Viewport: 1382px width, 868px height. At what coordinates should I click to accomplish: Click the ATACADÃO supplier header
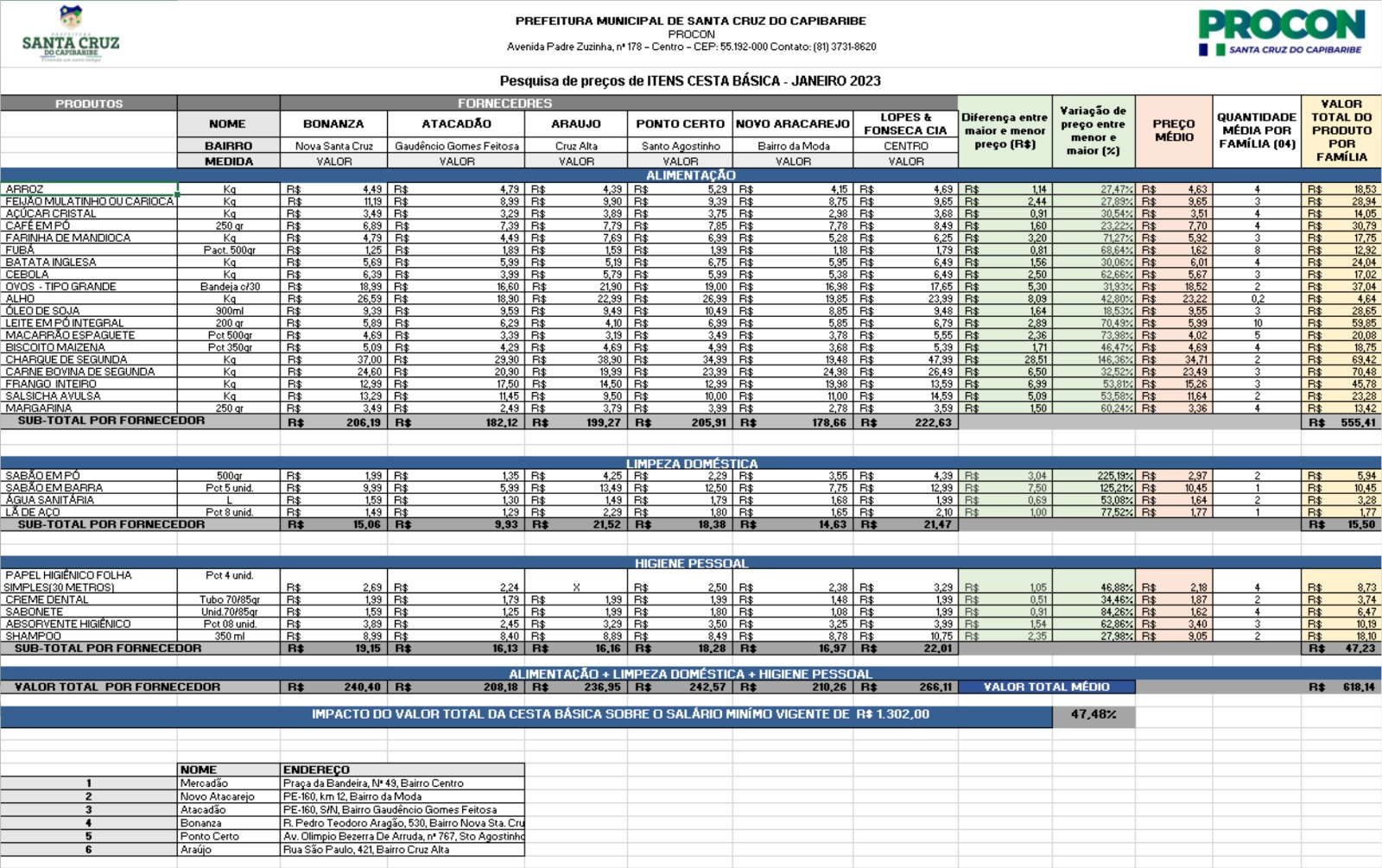pyautogui.click(x=456, y=124)
